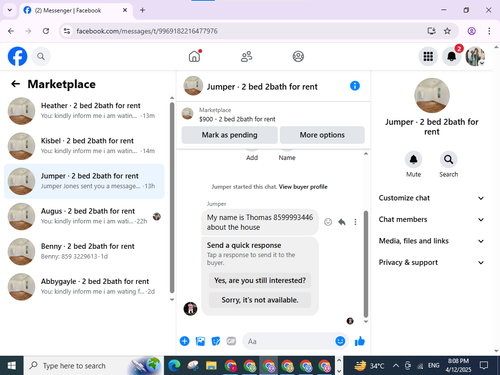Open more options for Thomas message
500x375 pixels.
click(x=355, y=222)
